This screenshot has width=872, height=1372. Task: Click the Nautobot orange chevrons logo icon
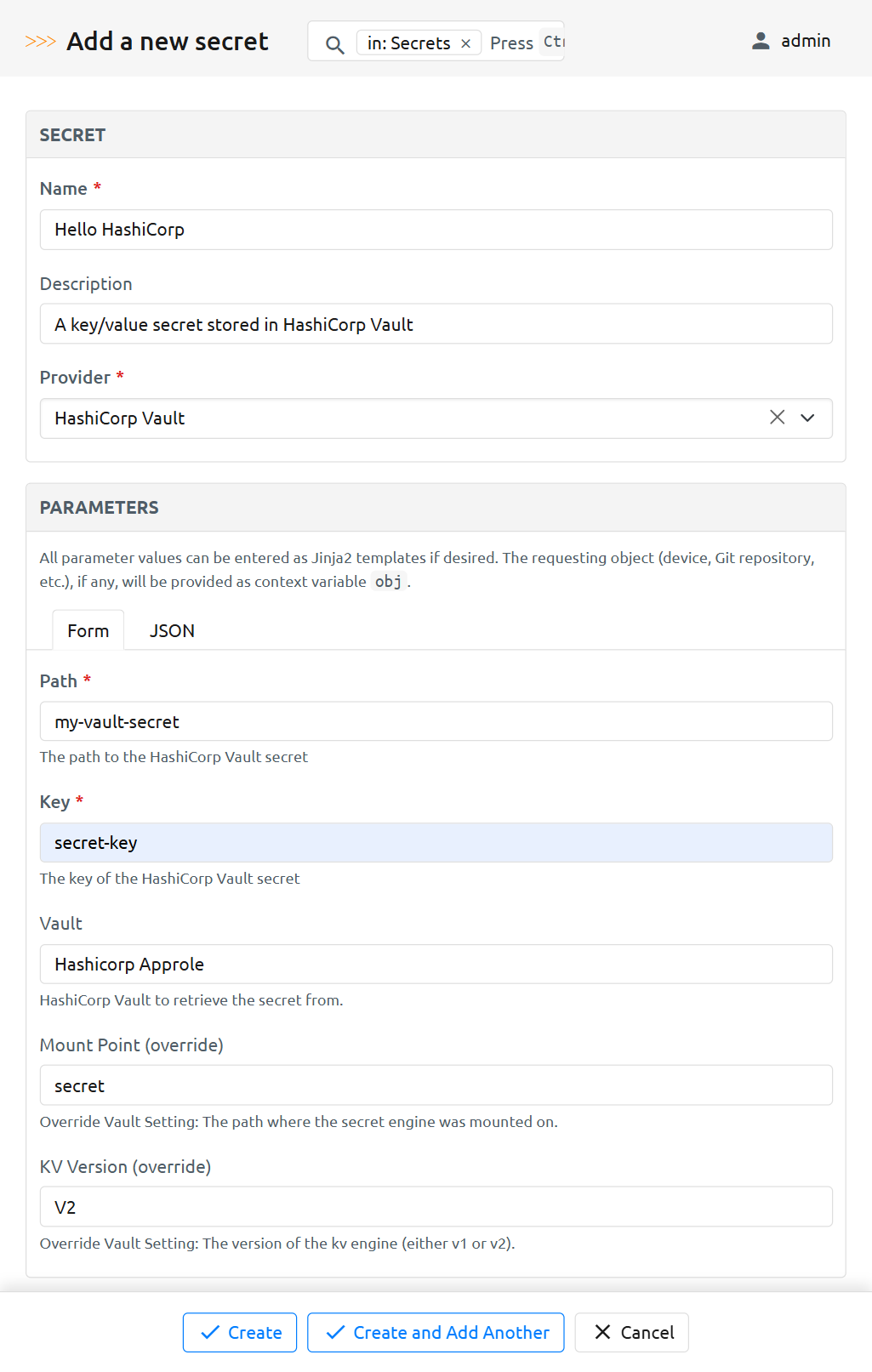click(x=40, y=42)
